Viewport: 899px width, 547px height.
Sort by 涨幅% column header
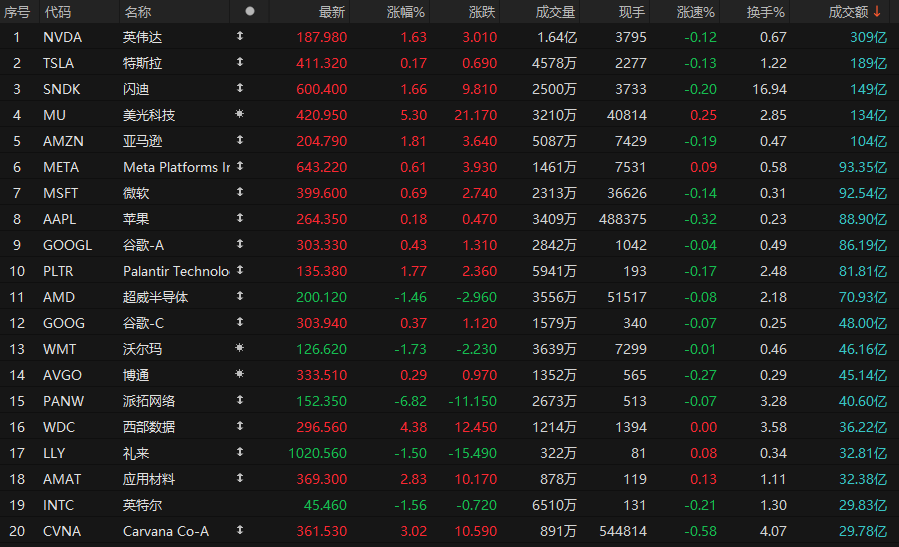[x=406, y=12]
